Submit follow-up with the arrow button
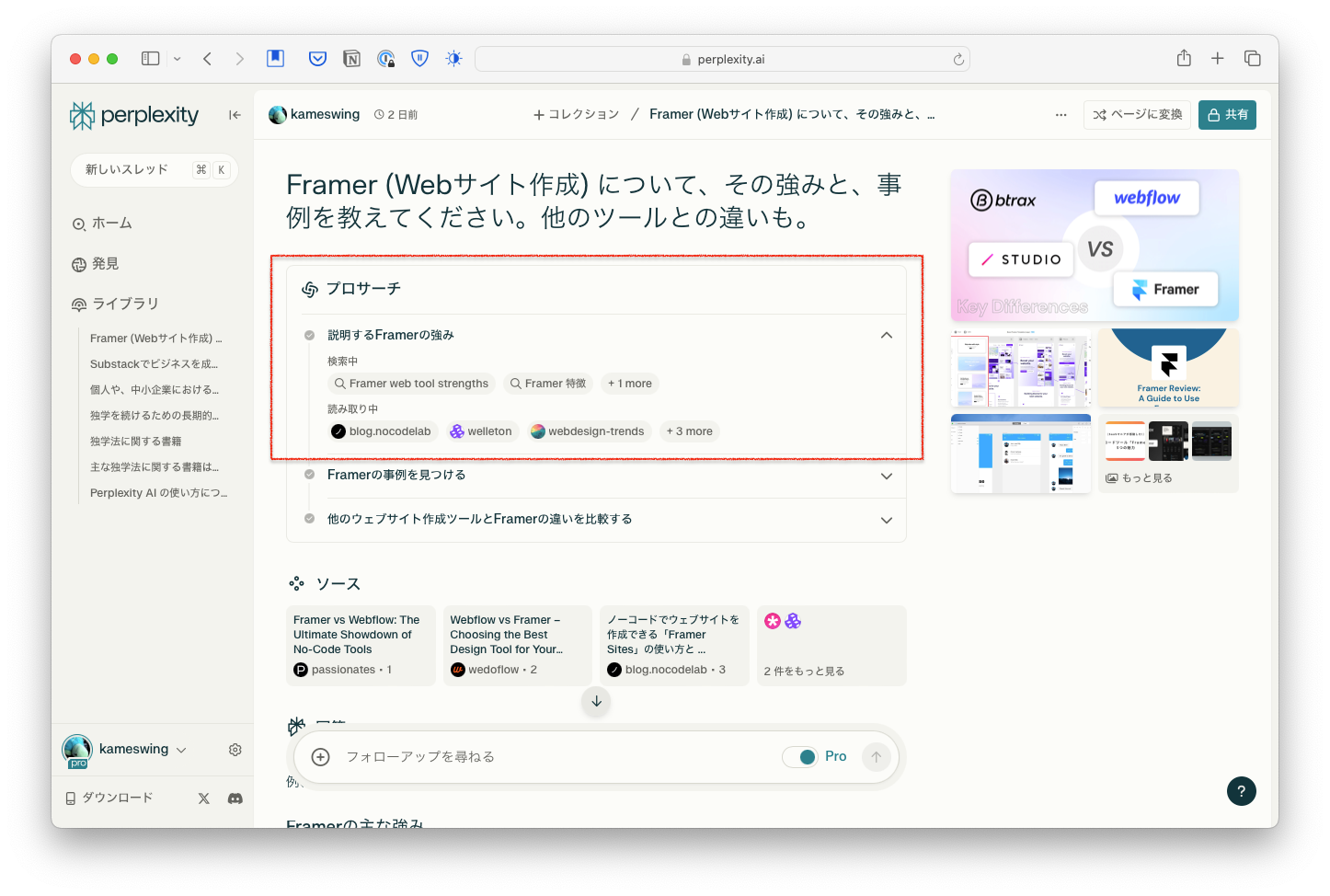The height and width of the screenshot is (896, 1330). (x=877, y=757)
